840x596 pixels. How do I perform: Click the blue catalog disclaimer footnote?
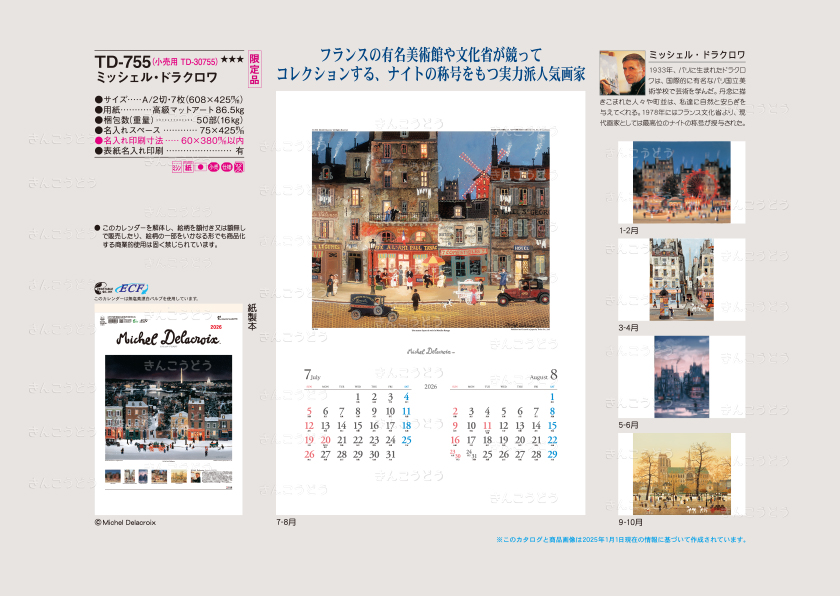621,540
